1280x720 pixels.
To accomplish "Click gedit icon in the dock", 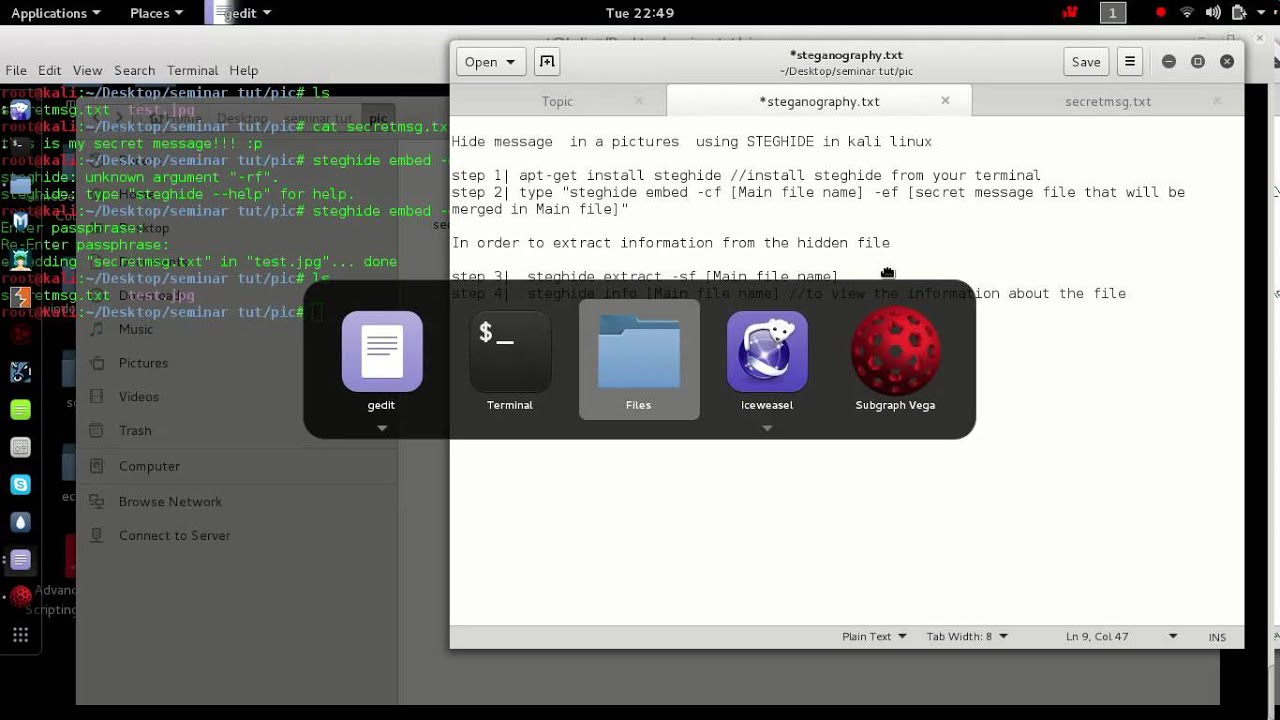I will (20, 560).
